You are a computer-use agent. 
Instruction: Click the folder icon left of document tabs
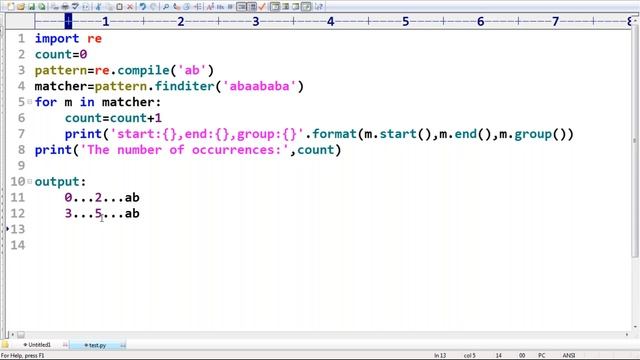coord(5,345)
